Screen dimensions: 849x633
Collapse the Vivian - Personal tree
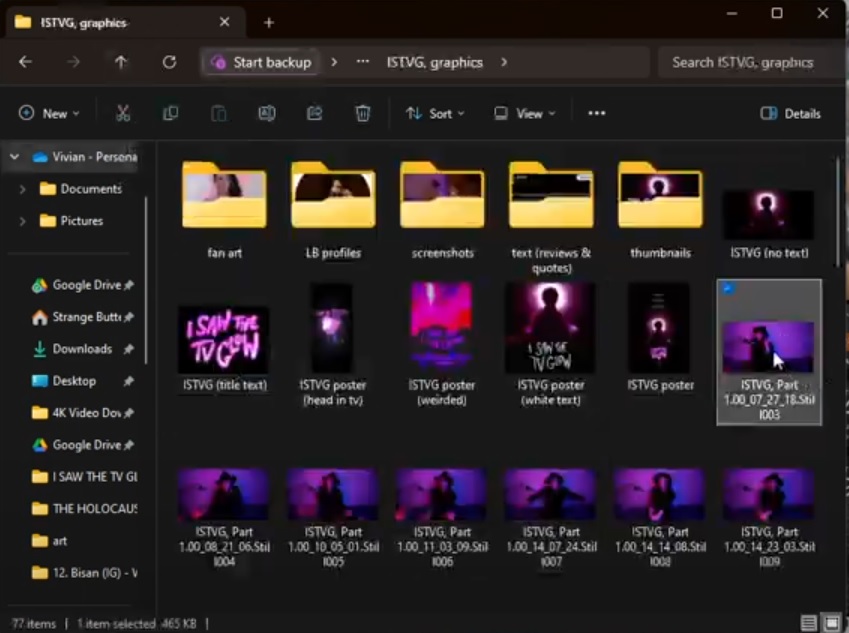(15, 156)
